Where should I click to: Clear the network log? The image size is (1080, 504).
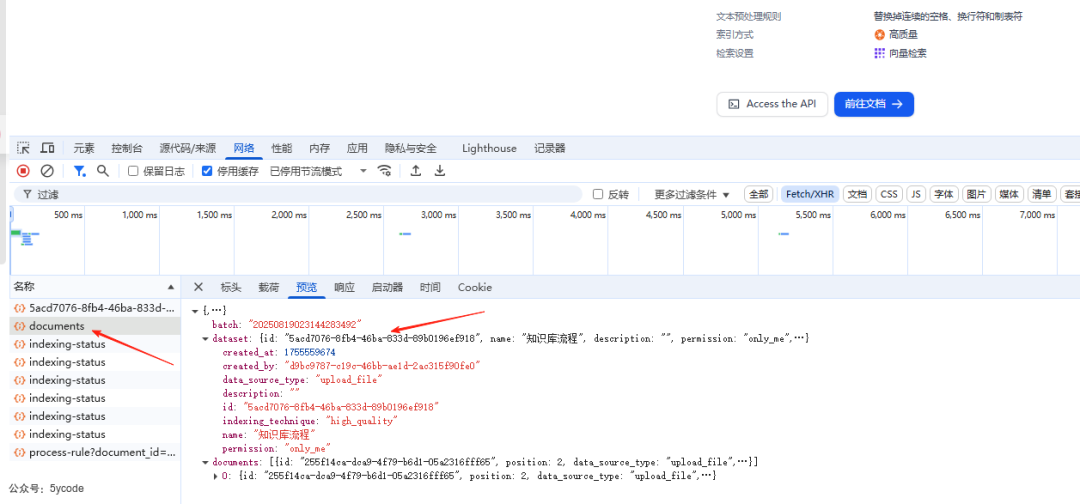(47, 171)
